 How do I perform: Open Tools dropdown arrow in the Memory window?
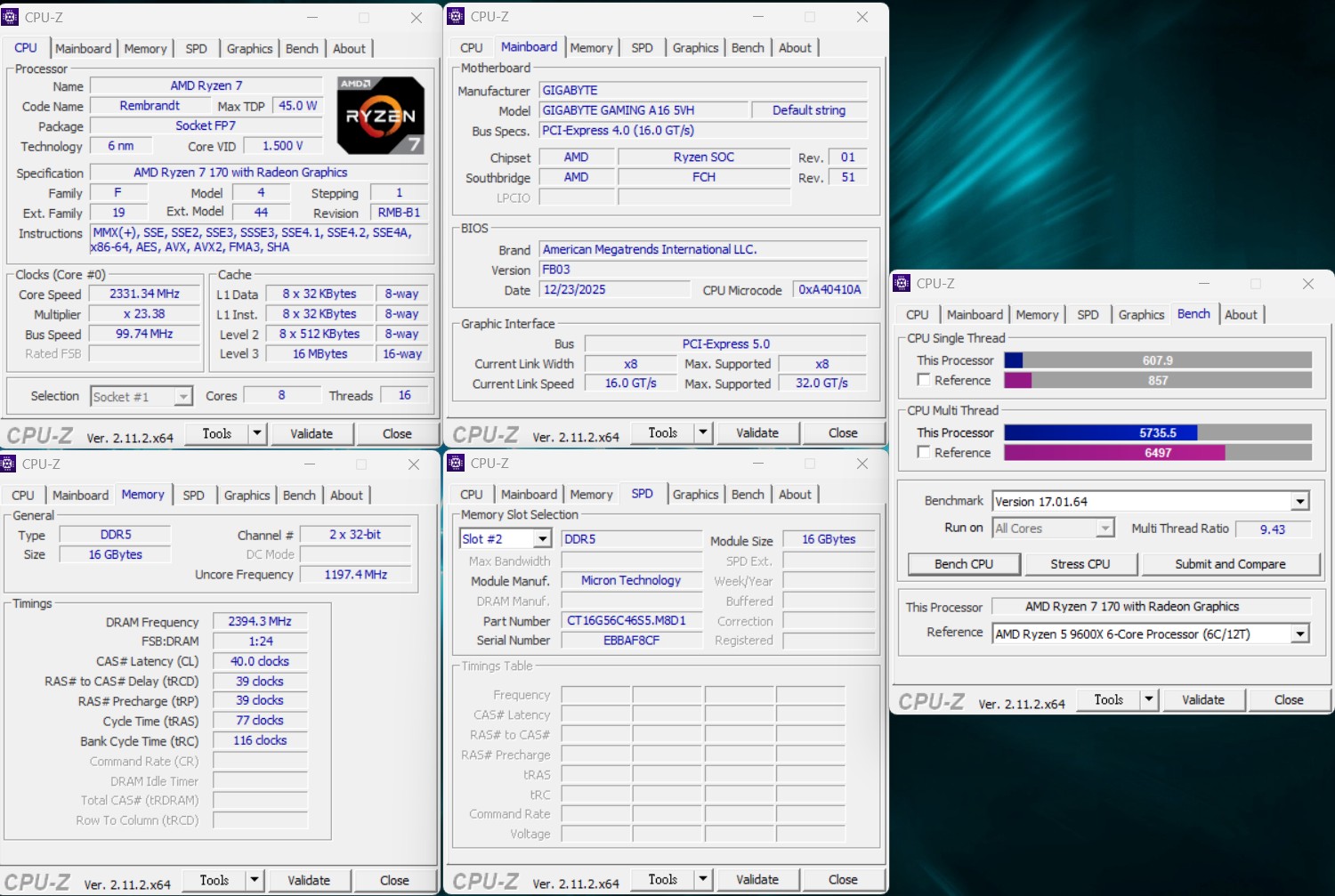pos(255,880)
